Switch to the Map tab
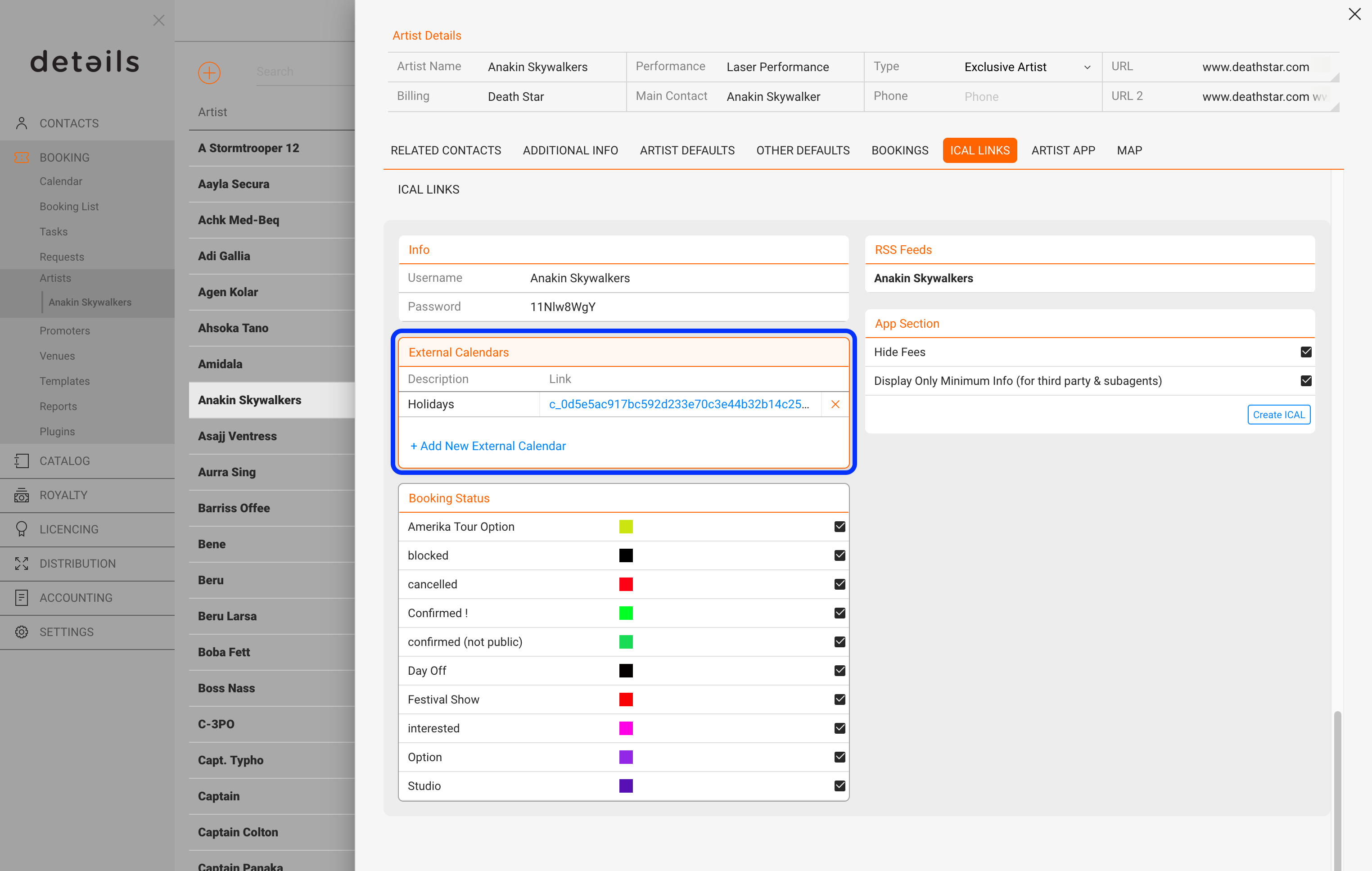The image size is (1372, 871). 1129,150
